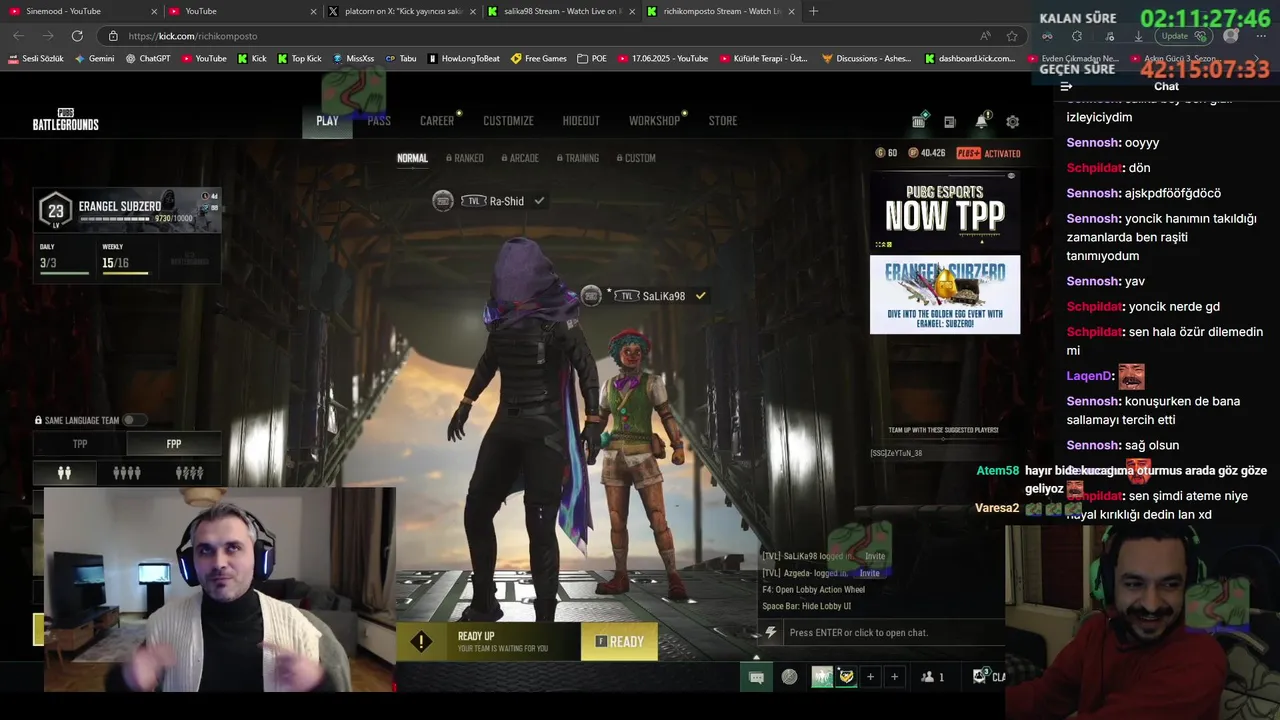This screenshot has width=1280, height=720.
Task: Select the ARCADE mode
Action: [520, 158]
